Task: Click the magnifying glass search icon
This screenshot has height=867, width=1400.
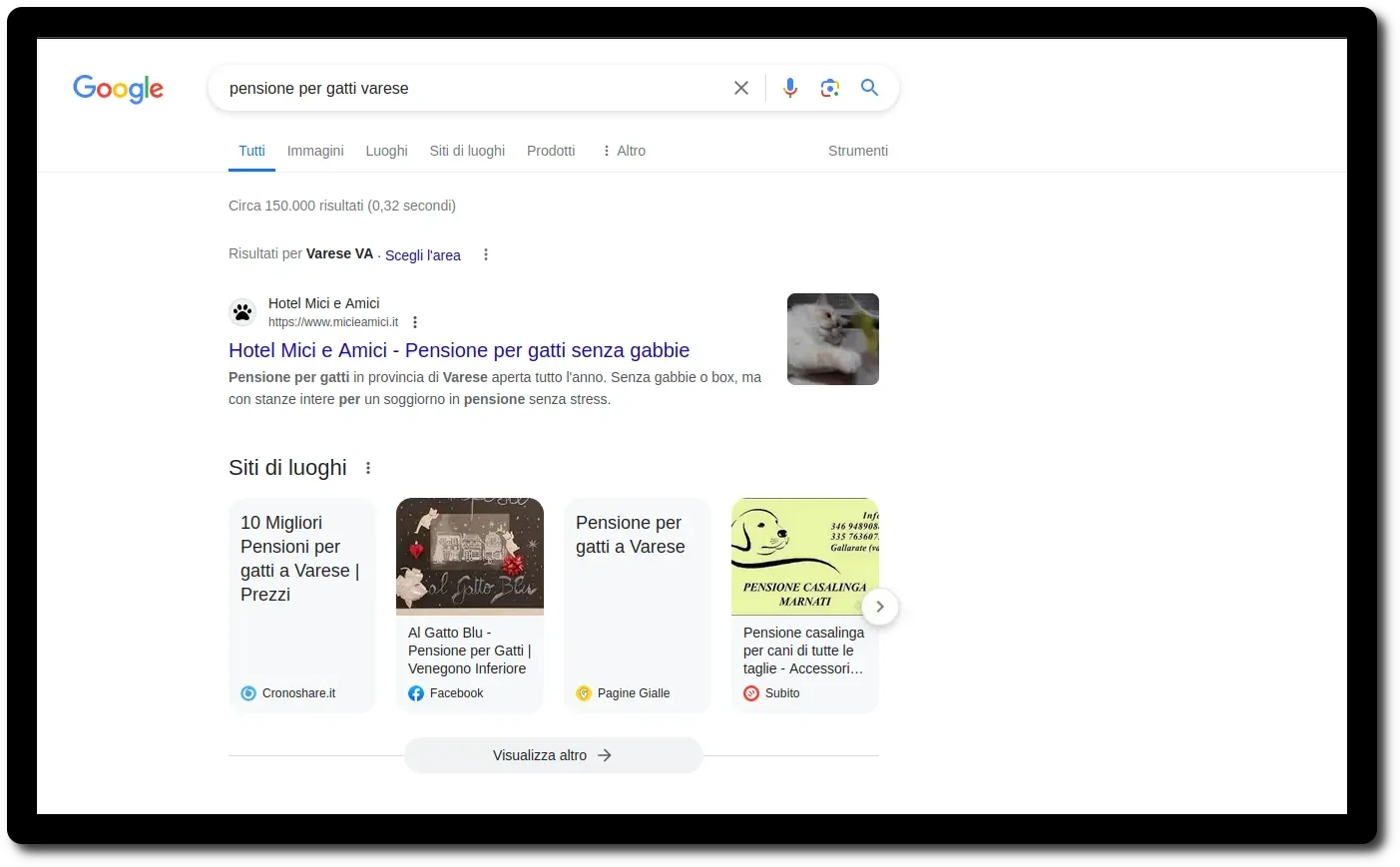Action: [869, 88]
